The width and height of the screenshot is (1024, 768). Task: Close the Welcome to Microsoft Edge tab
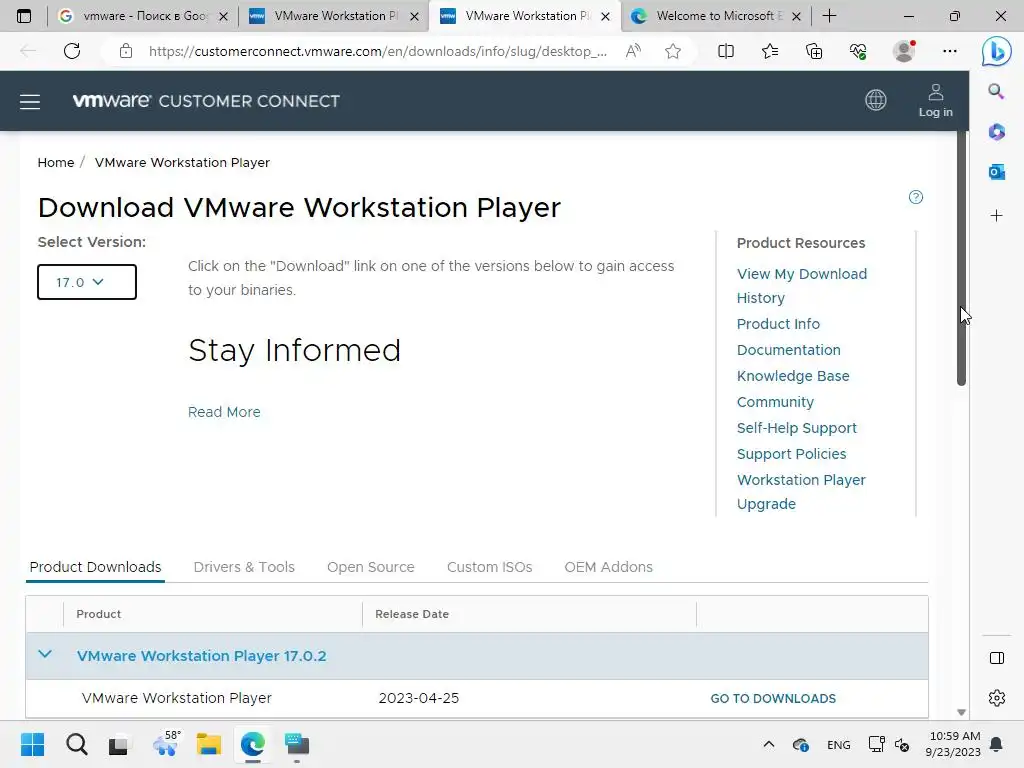pos(796,16)
